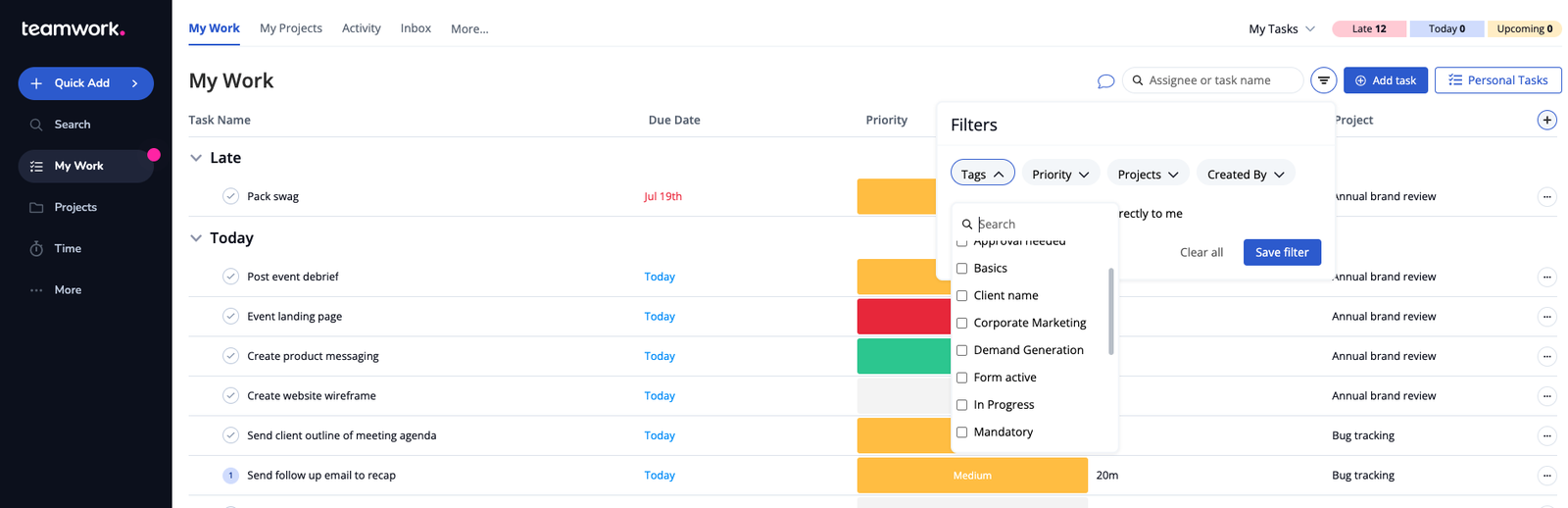1568x508 pixels.
Task: Enable the Corporate Marketing tag
Action: tap(961, 324)
